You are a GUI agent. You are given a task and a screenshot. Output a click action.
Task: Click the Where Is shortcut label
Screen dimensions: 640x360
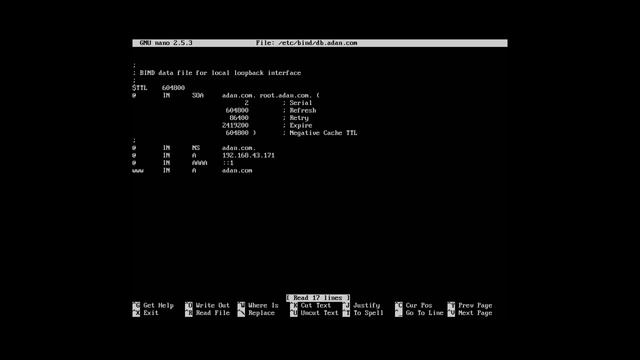[x=263, y=305]
